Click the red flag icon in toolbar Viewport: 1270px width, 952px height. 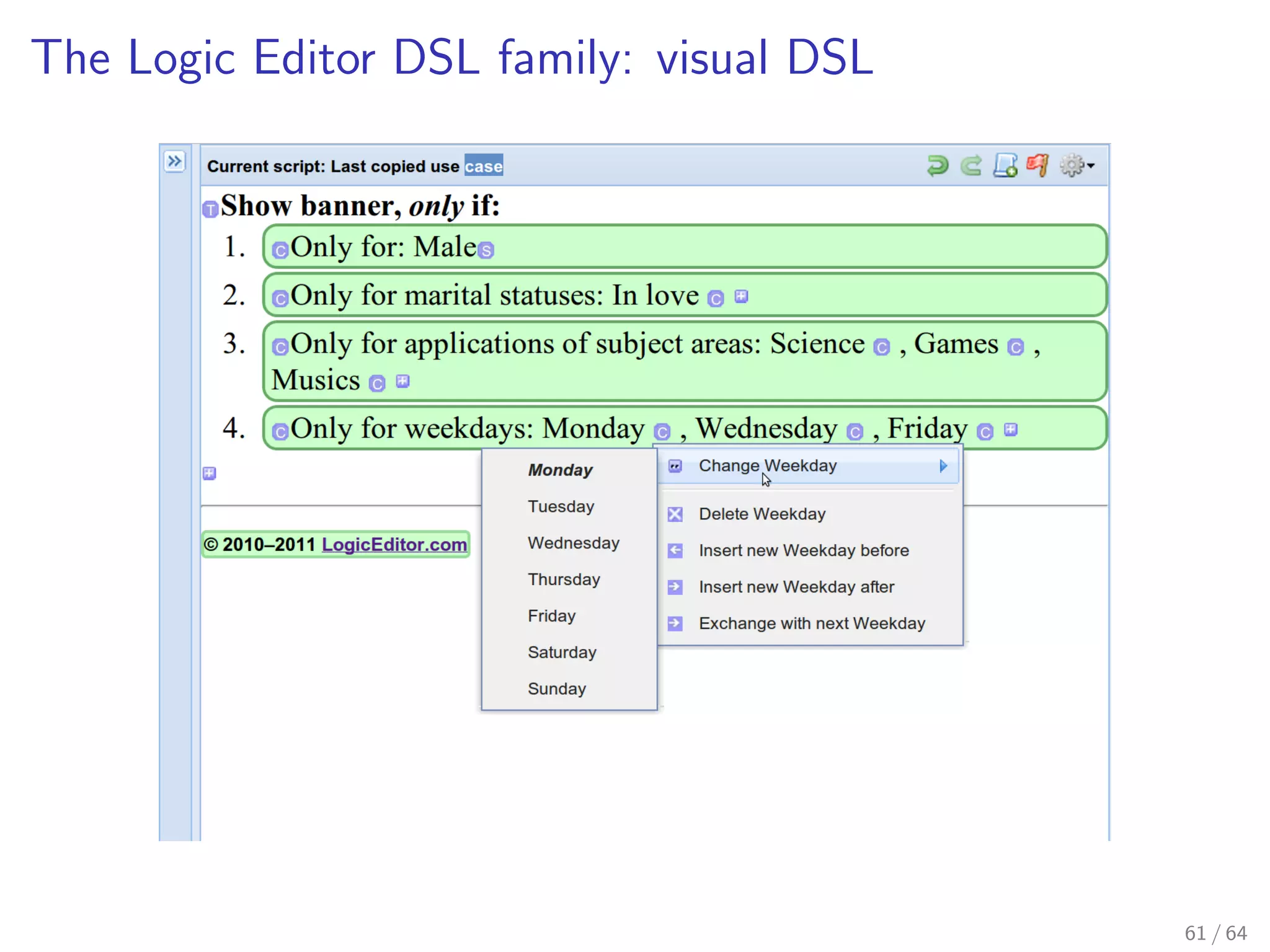tap(1037, 165)
